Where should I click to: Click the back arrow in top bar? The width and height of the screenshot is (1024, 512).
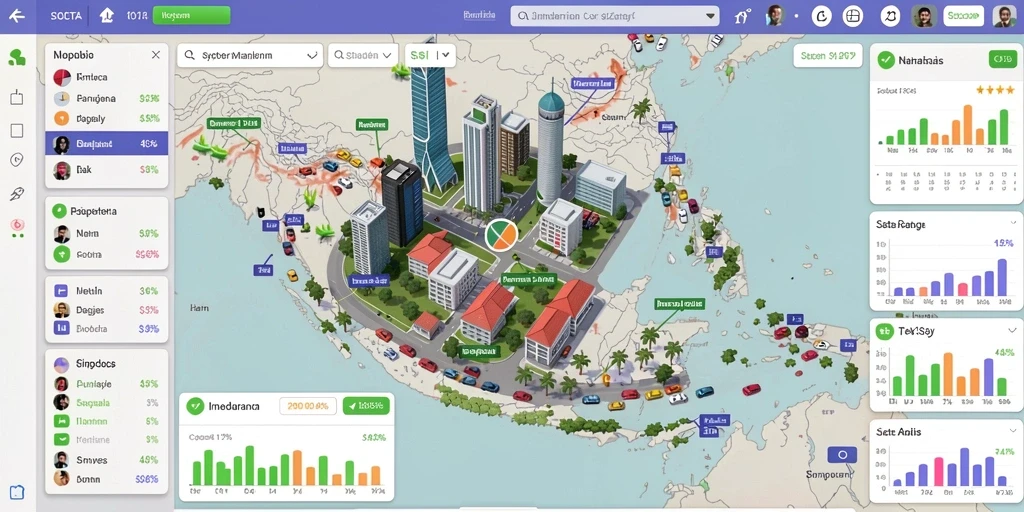coord(17,16)
